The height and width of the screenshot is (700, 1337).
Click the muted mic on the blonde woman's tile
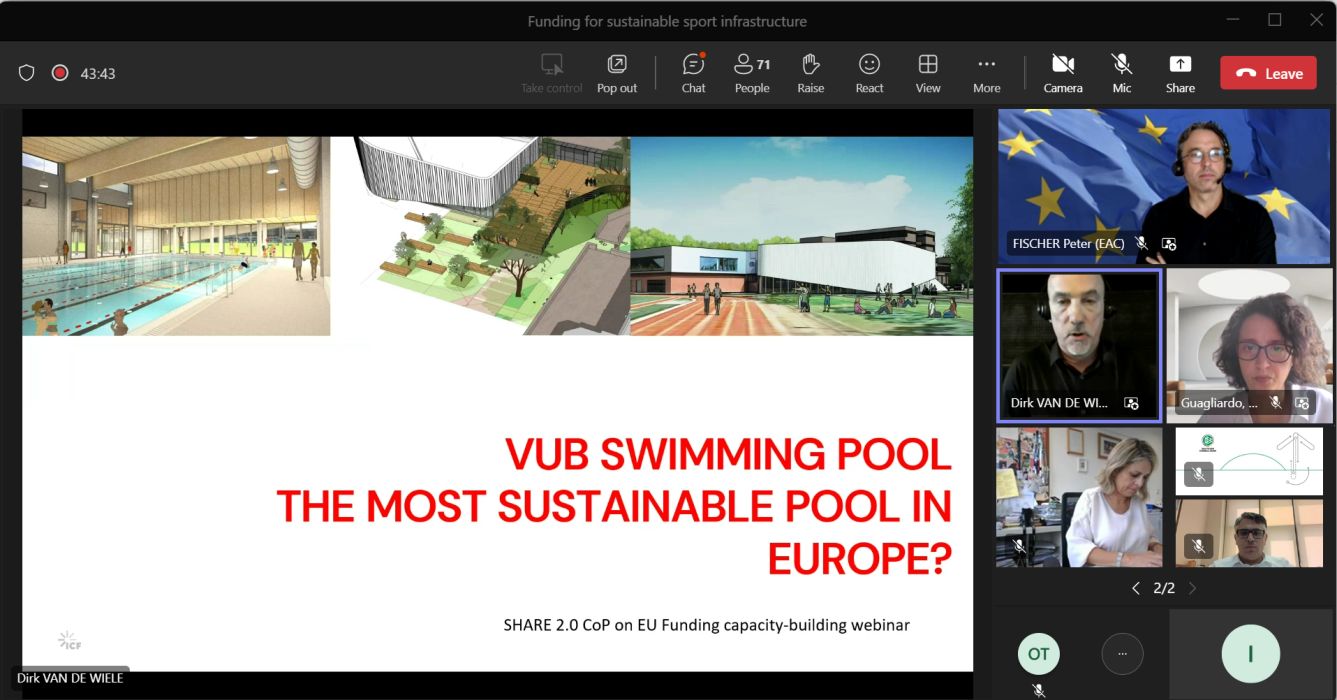pos(1019,546)
